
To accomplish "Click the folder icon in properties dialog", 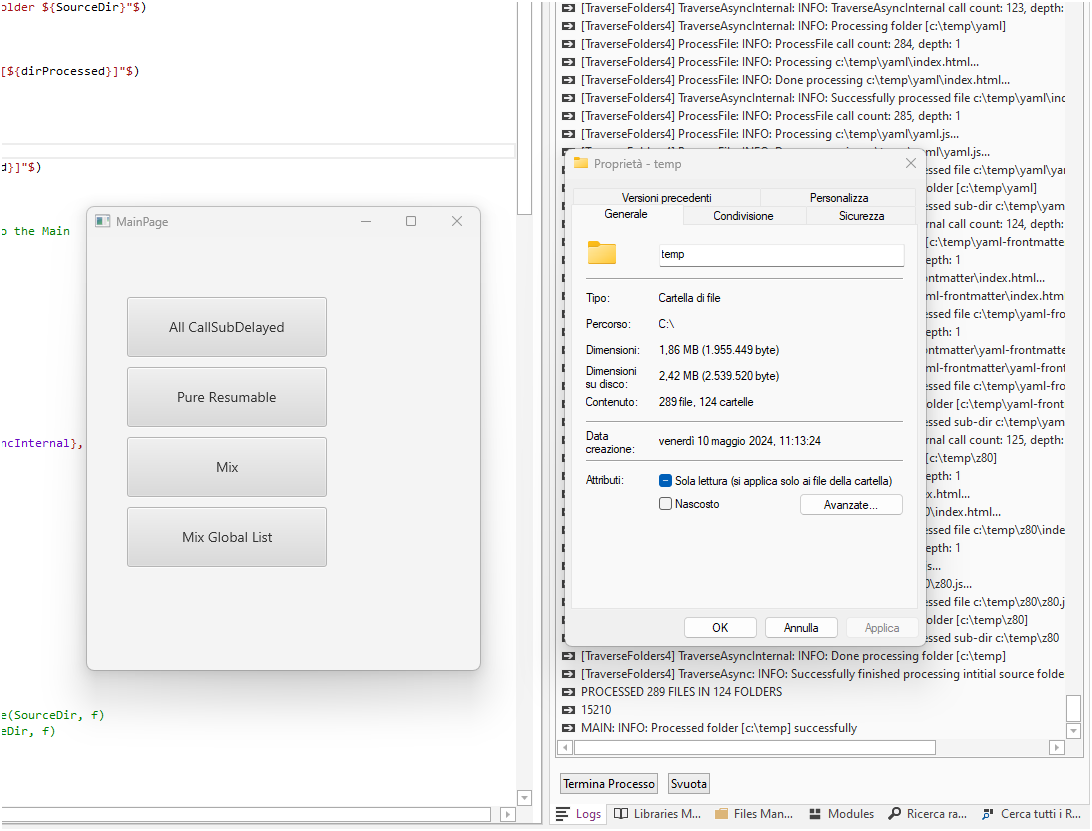I will click(602, 252).
